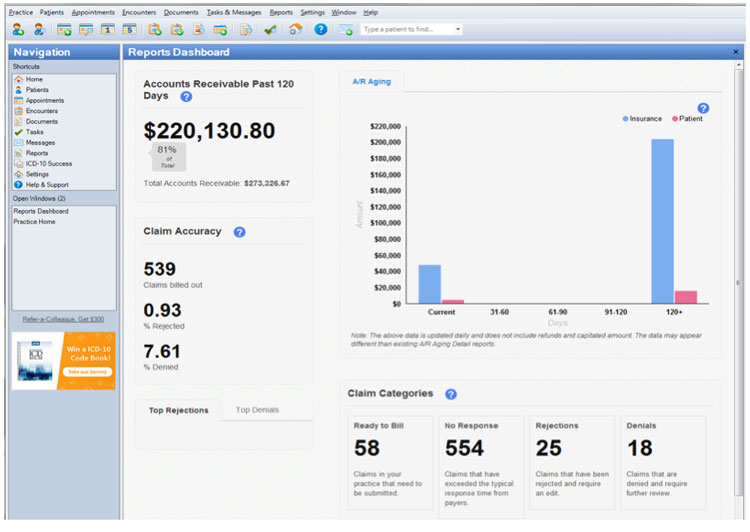The height and width of the screenshot is (532, 750).
Task: Open the Tasks & Messages menu
Action: (x=234, y=12)
